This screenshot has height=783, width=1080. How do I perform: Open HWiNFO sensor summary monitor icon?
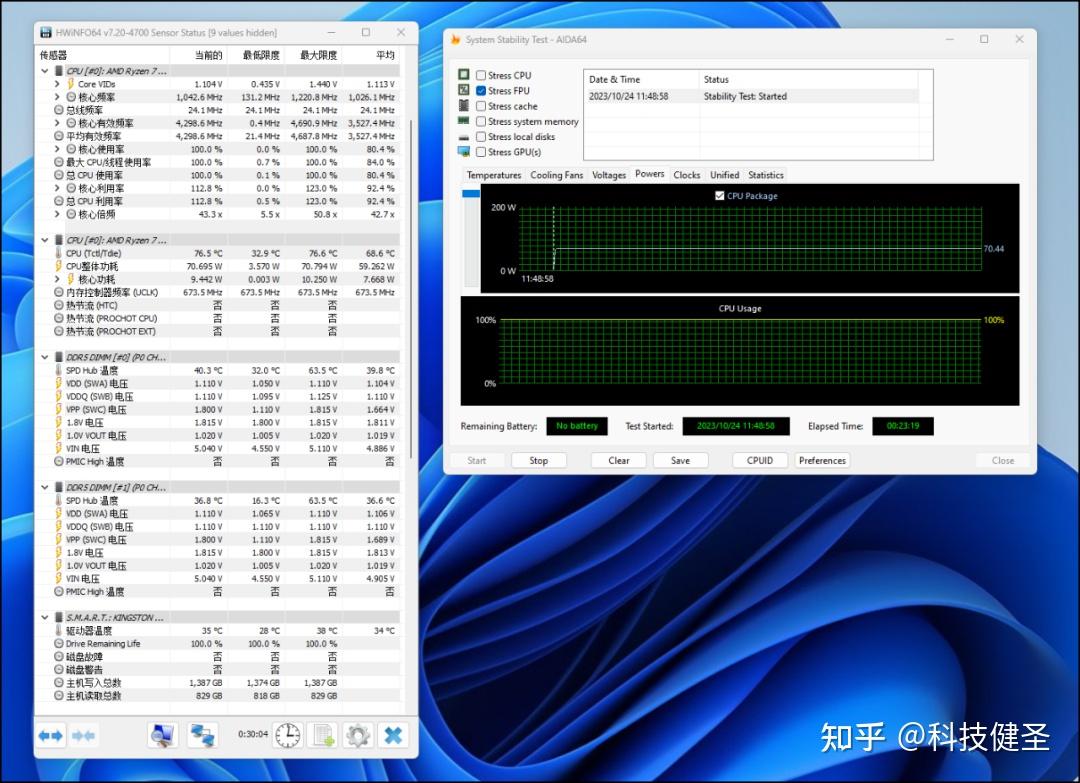[162, 735]
